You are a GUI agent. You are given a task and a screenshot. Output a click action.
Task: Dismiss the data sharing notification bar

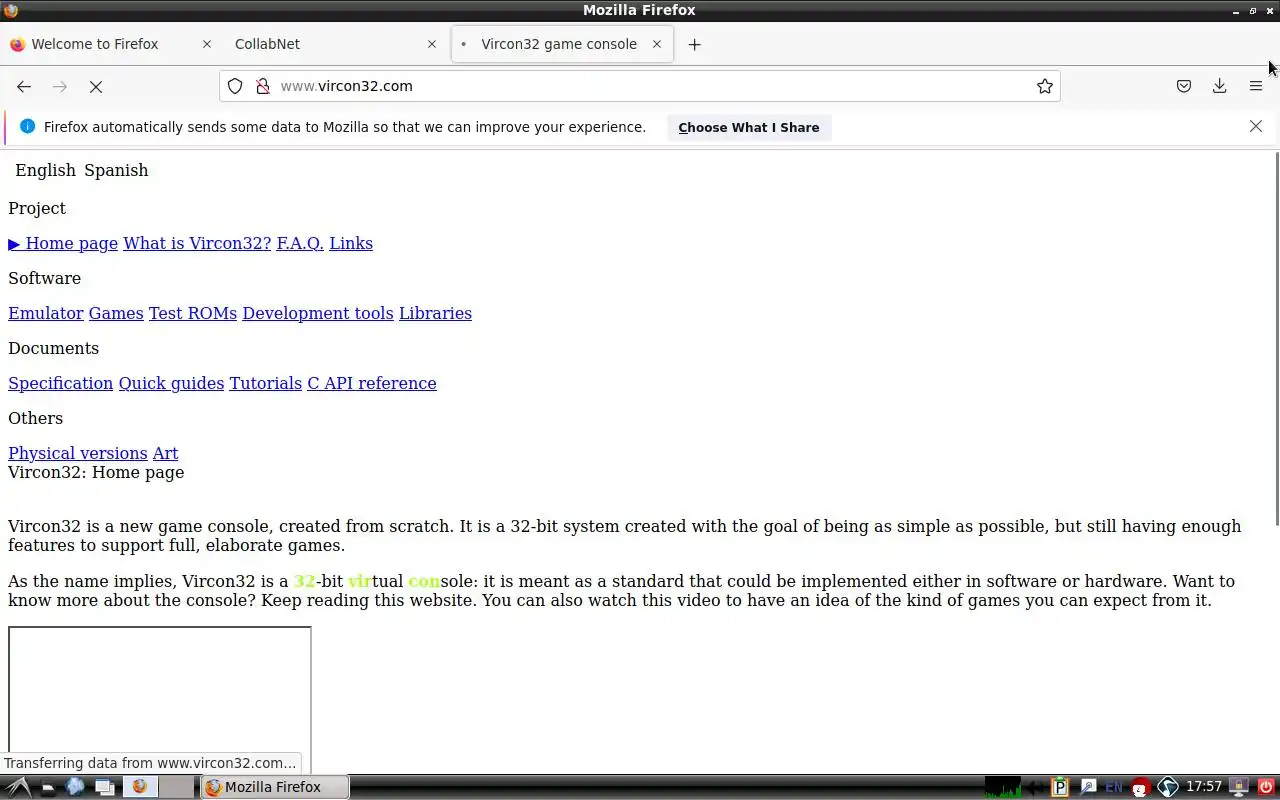click(1256, 127)
